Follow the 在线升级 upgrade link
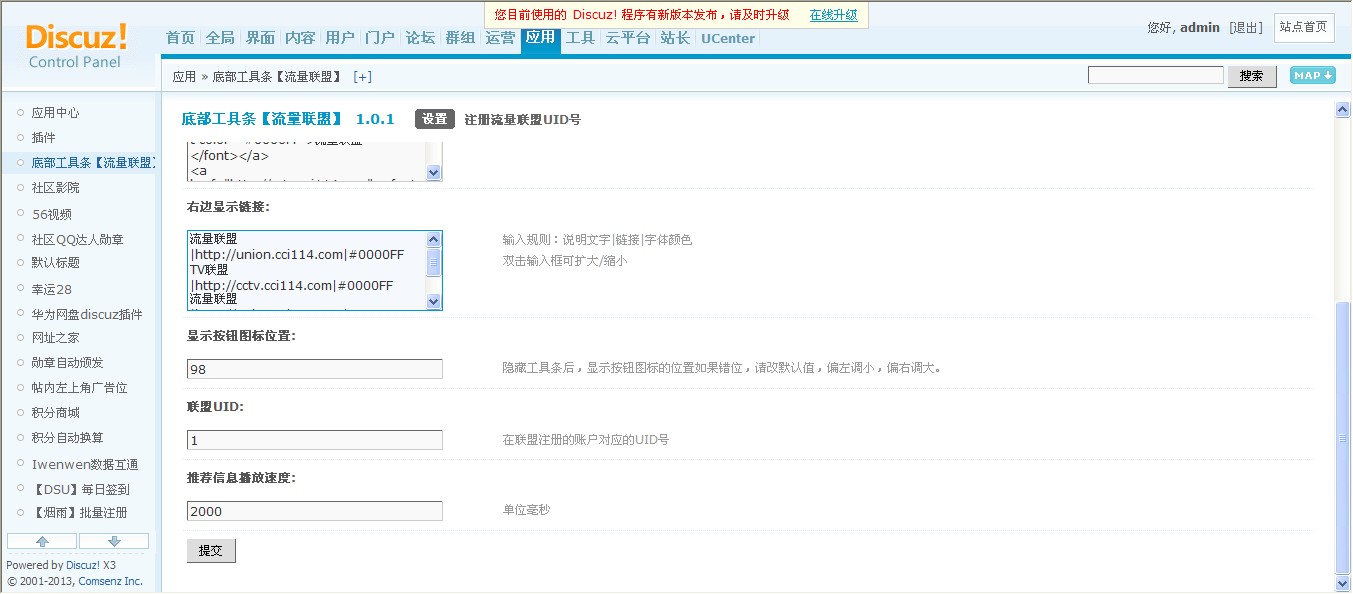 point(833,15)
